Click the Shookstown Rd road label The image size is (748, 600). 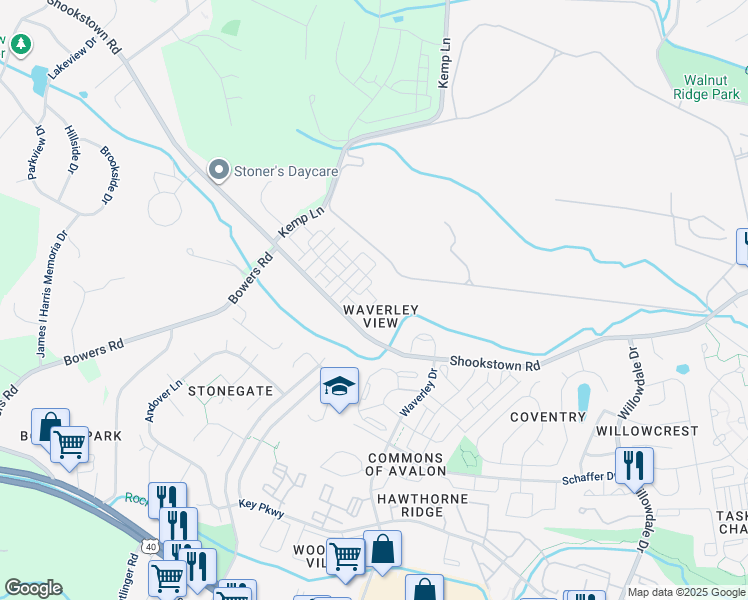click(x=495, y=363)
